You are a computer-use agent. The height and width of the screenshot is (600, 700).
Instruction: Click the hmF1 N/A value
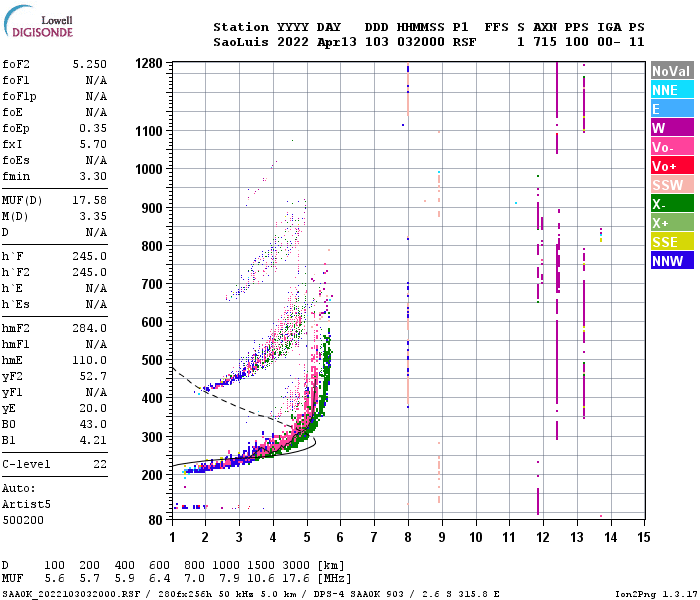click(x=96, y=345)
